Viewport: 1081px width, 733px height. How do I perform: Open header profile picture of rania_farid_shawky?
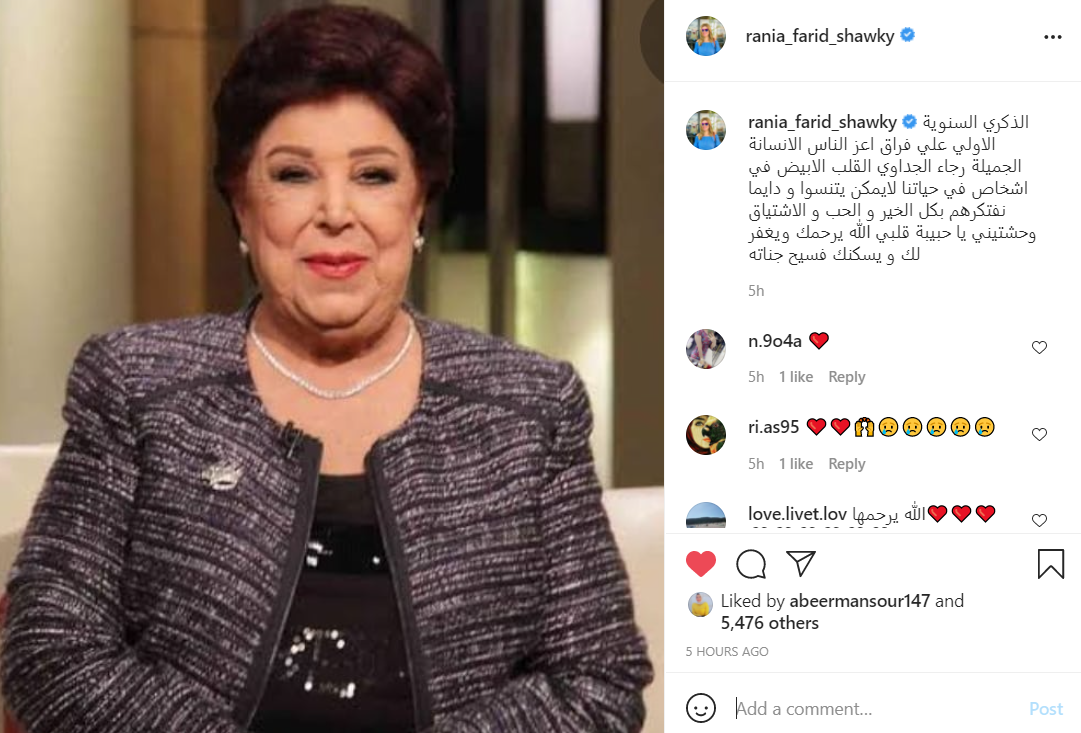[706, 36]
